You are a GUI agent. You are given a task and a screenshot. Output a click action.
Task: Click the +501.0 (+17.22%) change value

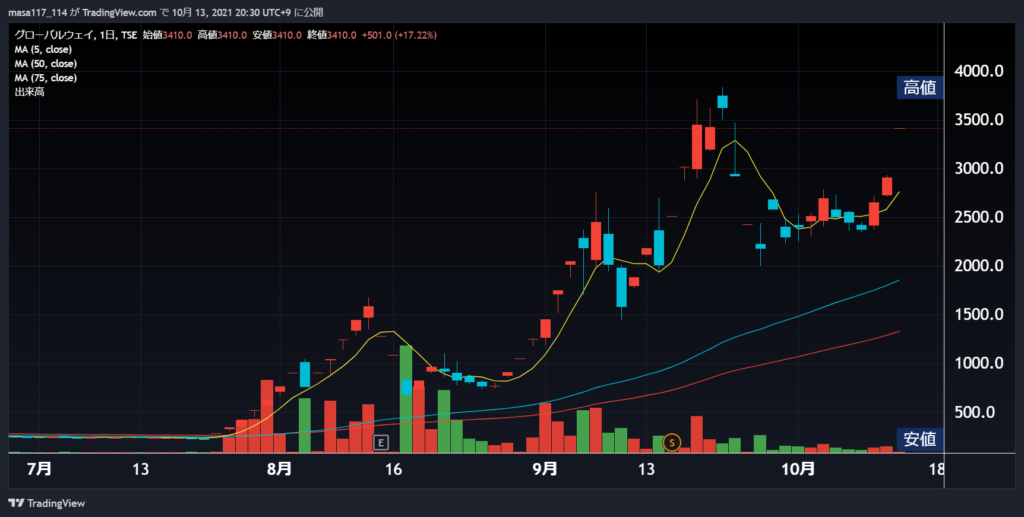(398, 35)
